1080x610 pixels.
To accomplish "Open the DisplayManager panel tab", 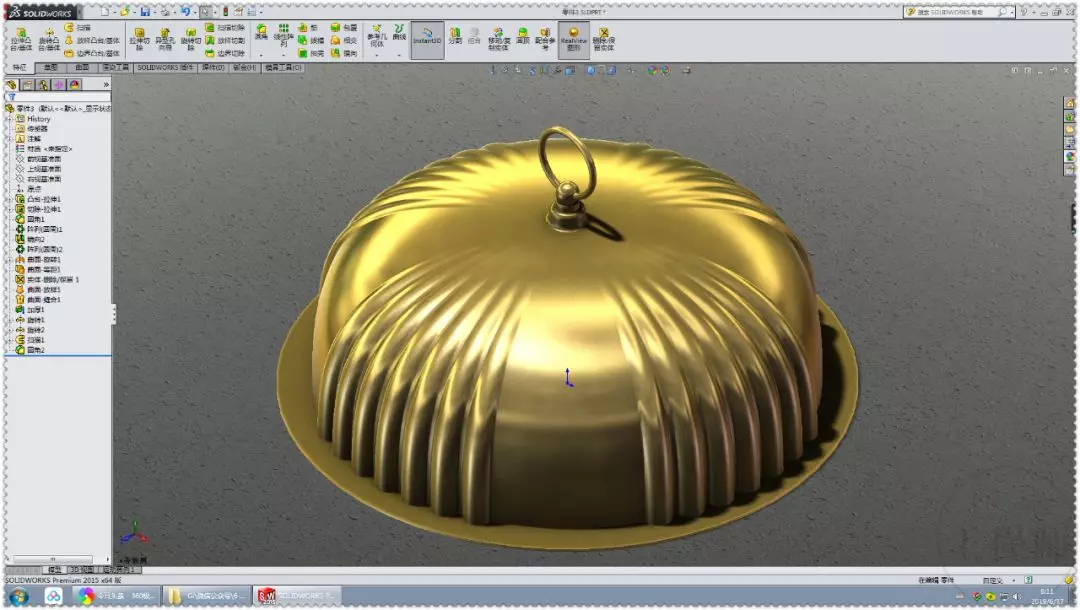I will (75, 85).
